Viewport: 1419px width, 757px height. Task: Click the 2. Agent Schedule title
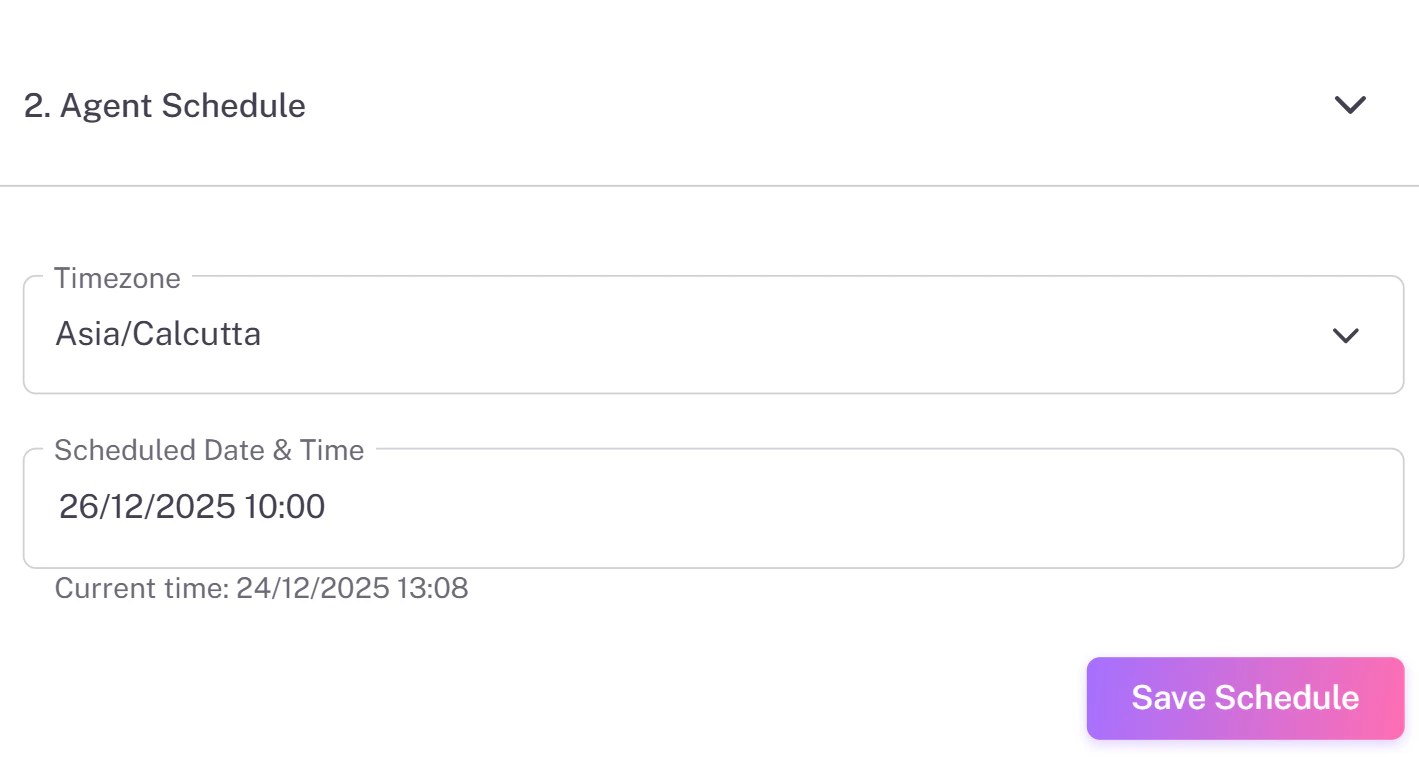(164, 105)
